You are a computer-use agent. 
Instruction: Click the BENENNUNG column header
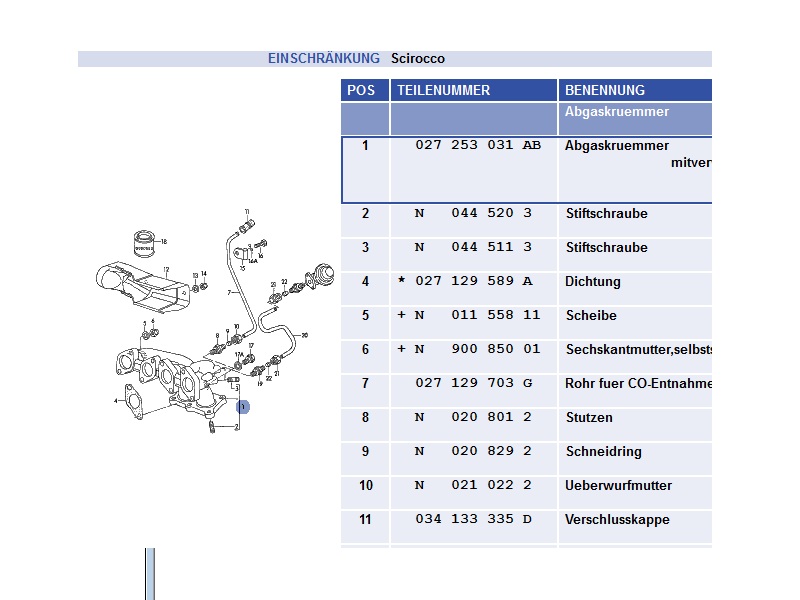[604, 90]
